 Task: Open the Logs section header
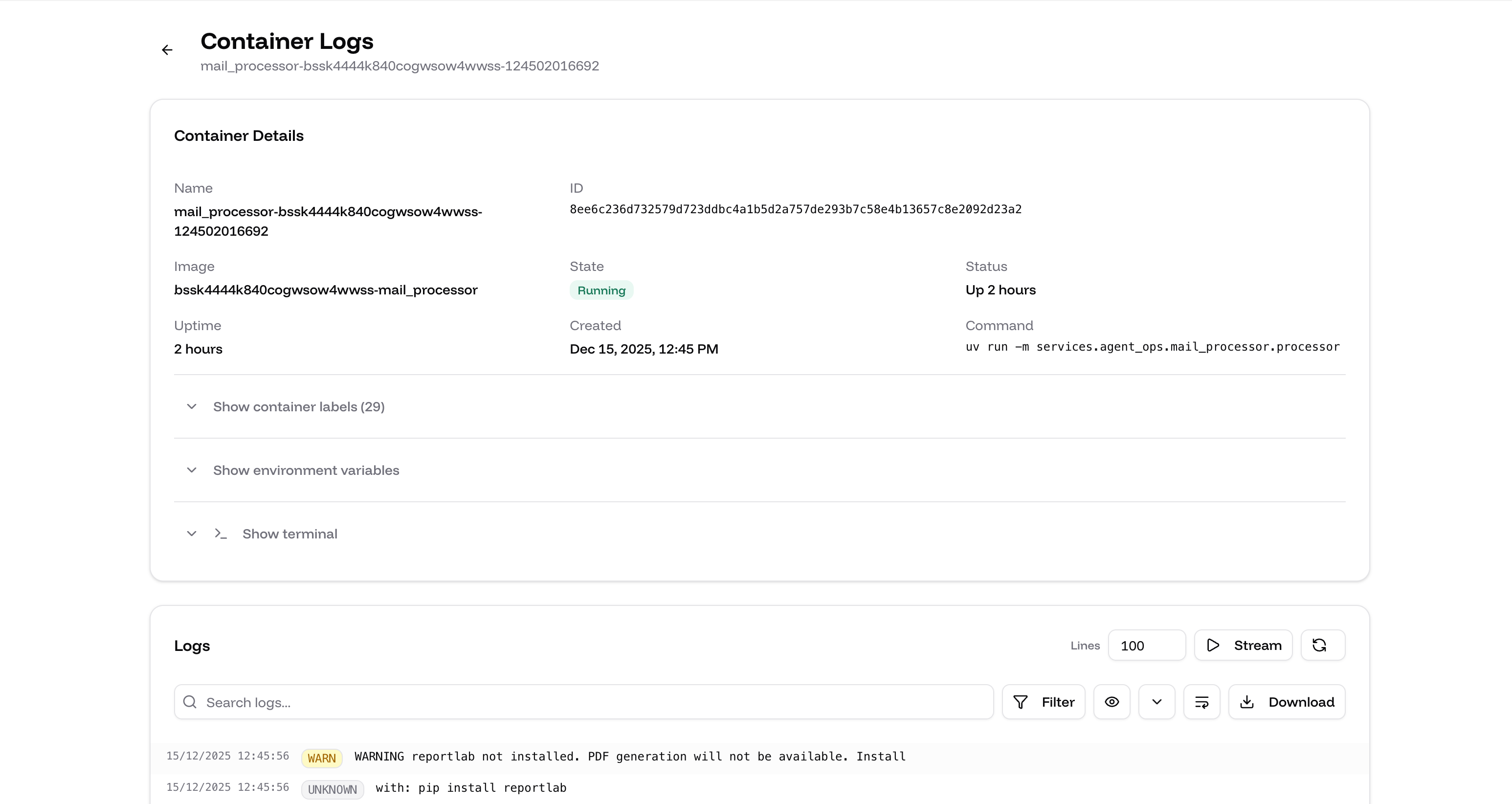[x=191, y=646]
